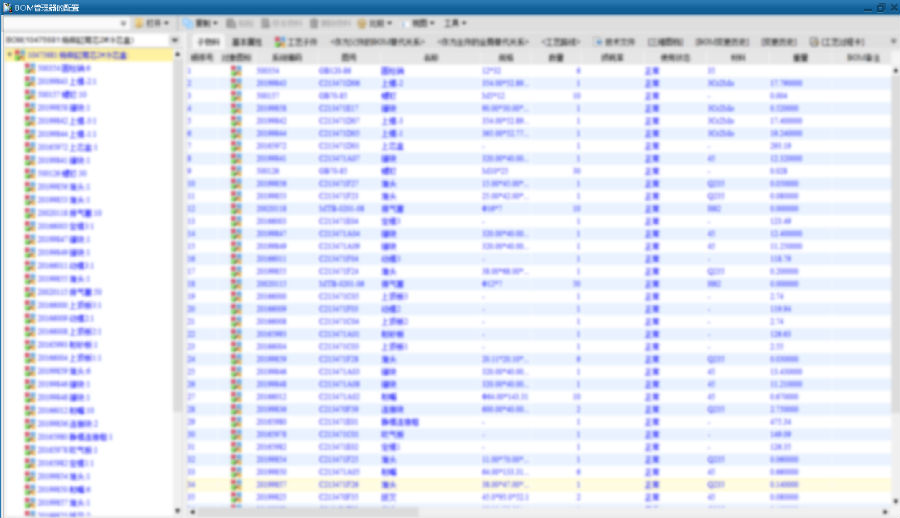Viewport: 900px width, 518px height.
Task: Click the root node icon in BOM tree
Action: [x=20, y=55]
